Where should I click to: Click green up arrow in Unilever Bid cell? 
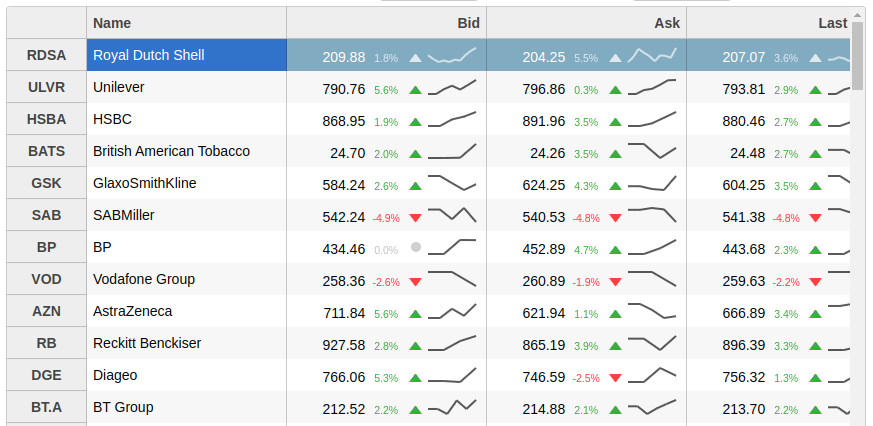coord(416,90)
